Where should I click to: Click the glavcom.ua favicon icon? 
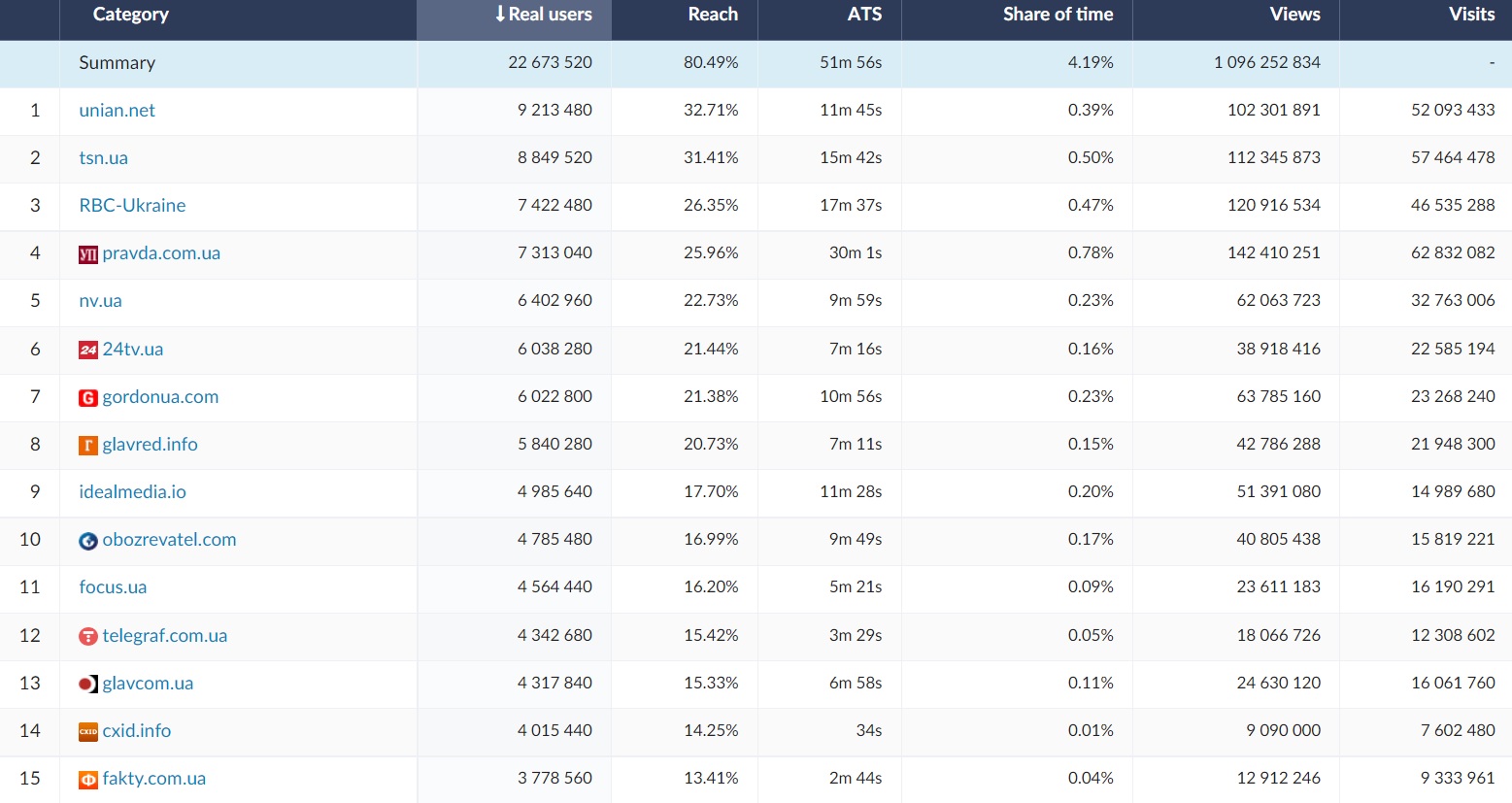pos(87,684)
